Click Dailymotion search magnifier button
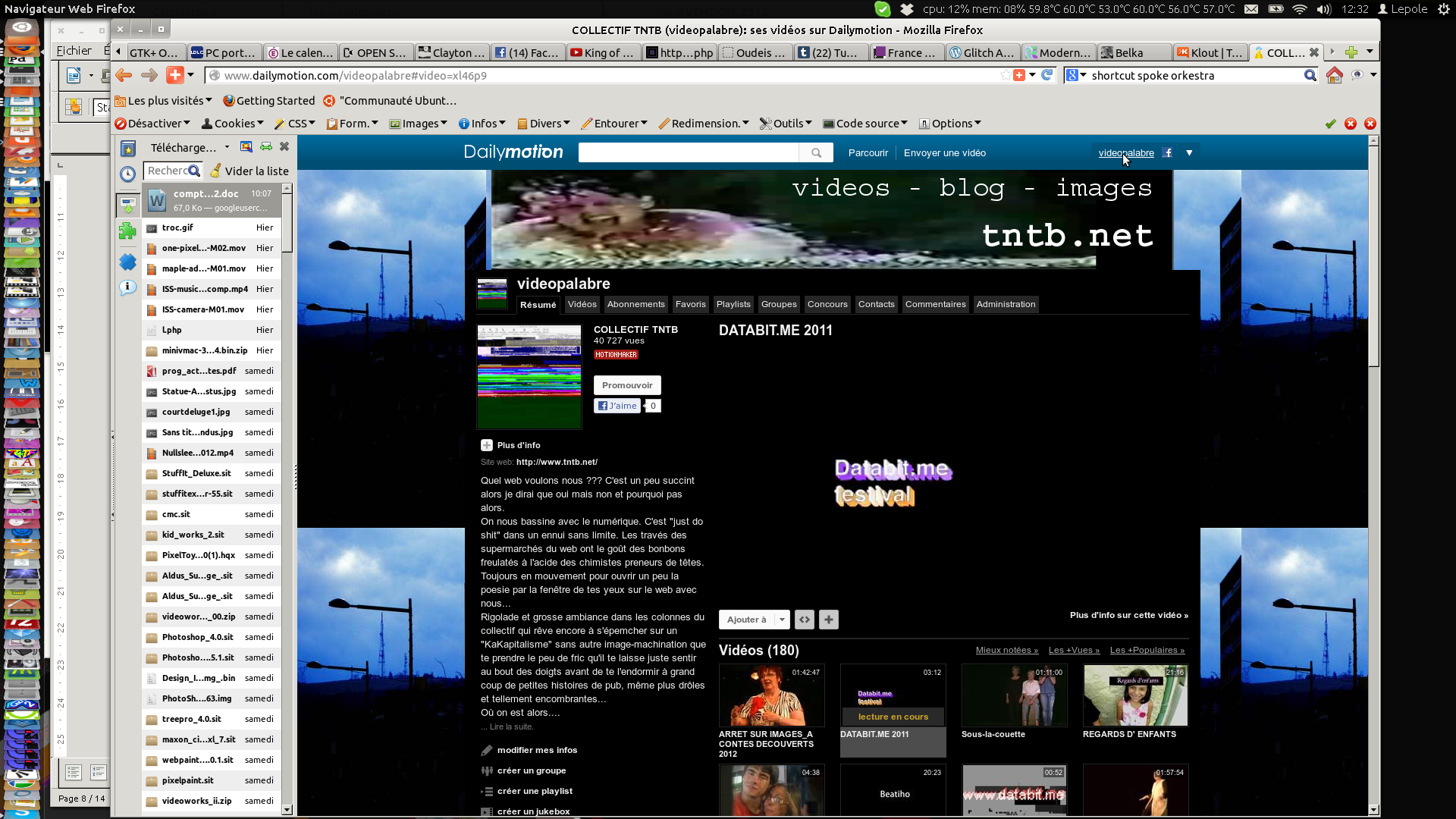Image resolution: width=1456 pixels, height=819 pixels. tap(816, 152)
